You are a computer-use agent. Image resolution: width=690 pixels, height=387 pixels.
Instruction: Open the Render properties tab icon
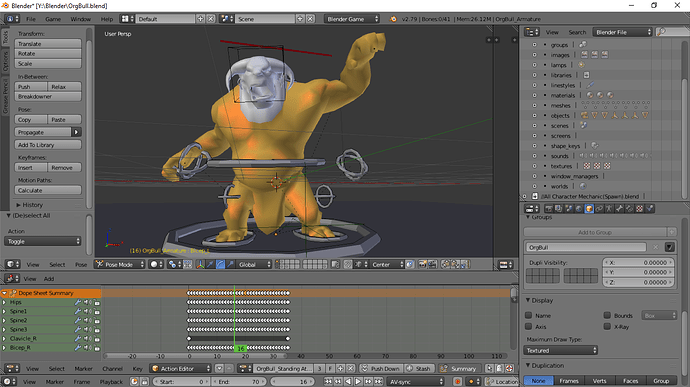point(548,209)
